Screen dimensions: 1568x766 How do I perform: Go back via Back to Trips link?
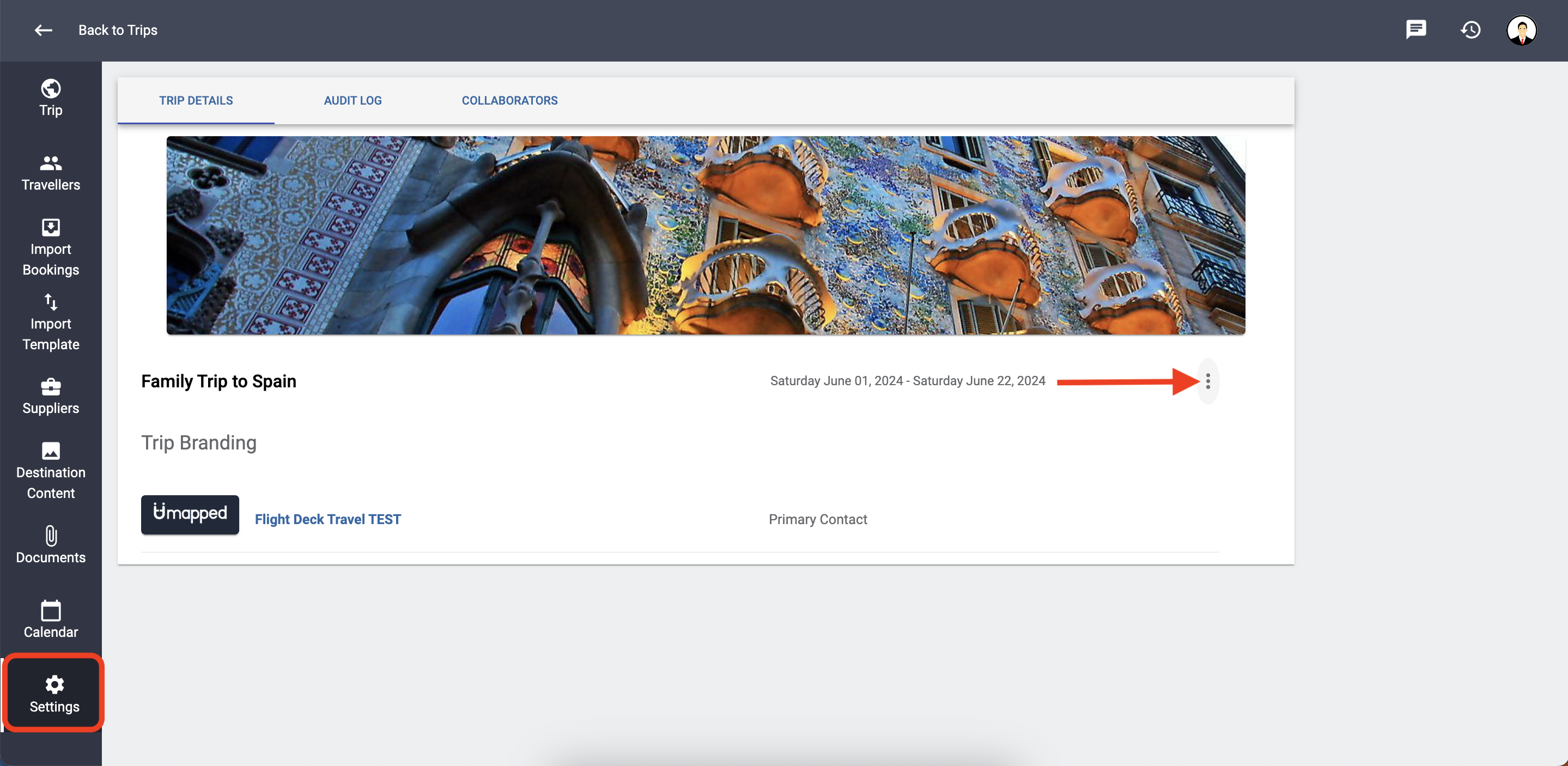[x=118, y=30]
